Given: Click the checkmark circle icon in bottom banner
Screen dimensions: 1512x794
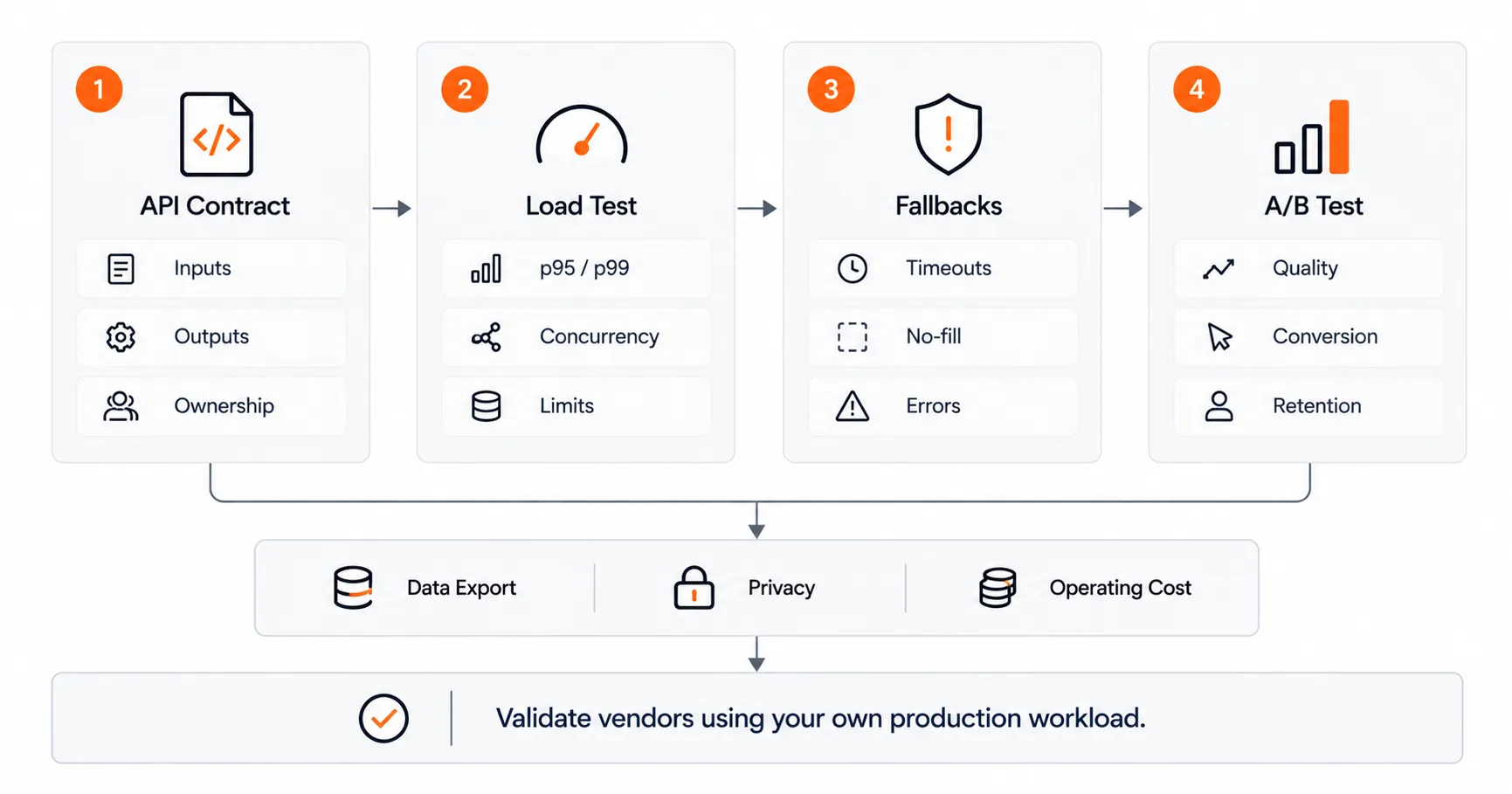Looking at the screenshot, I should click(x=383, y=718).
